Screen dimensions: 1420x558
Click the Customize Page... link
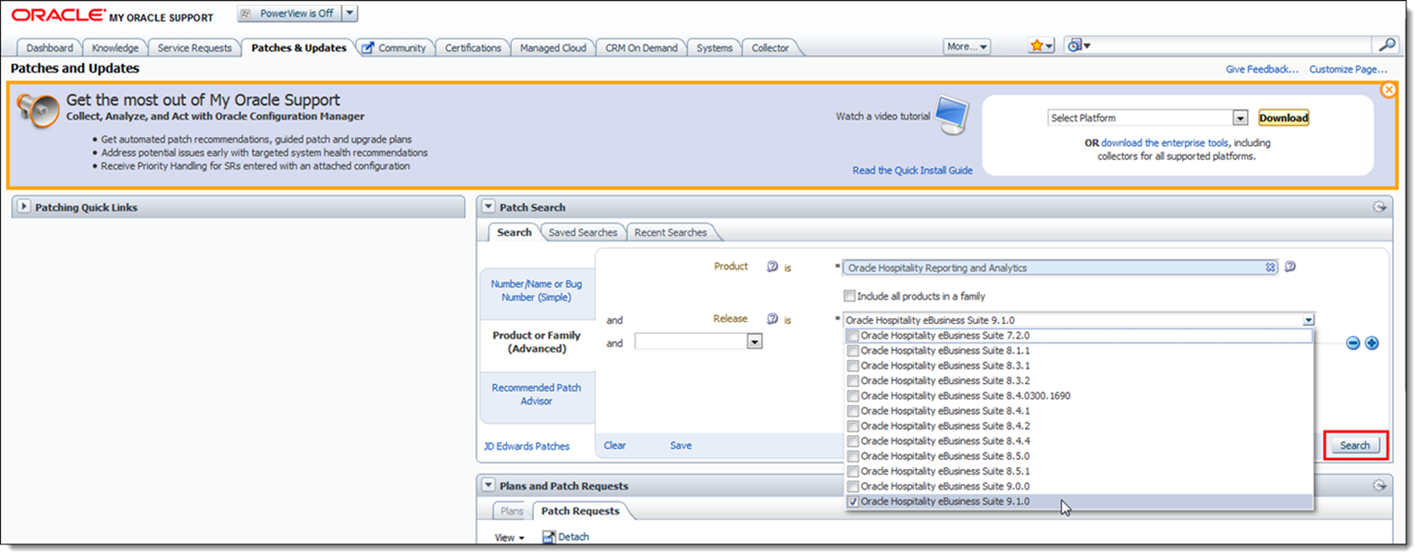click(x=1348, y=69)
